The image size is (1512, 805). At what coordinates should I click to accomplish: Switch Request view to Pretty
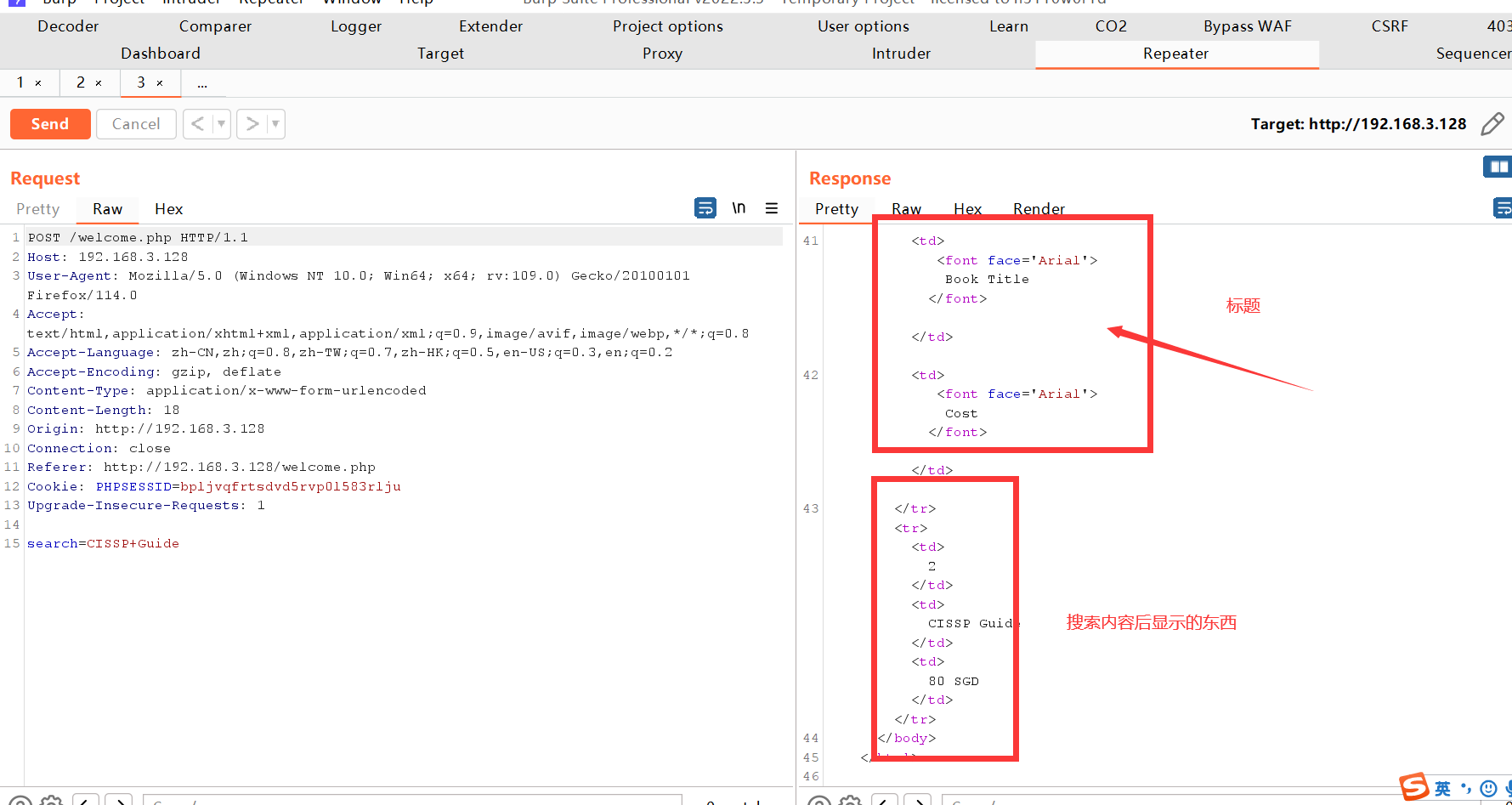tap(38, 209)
